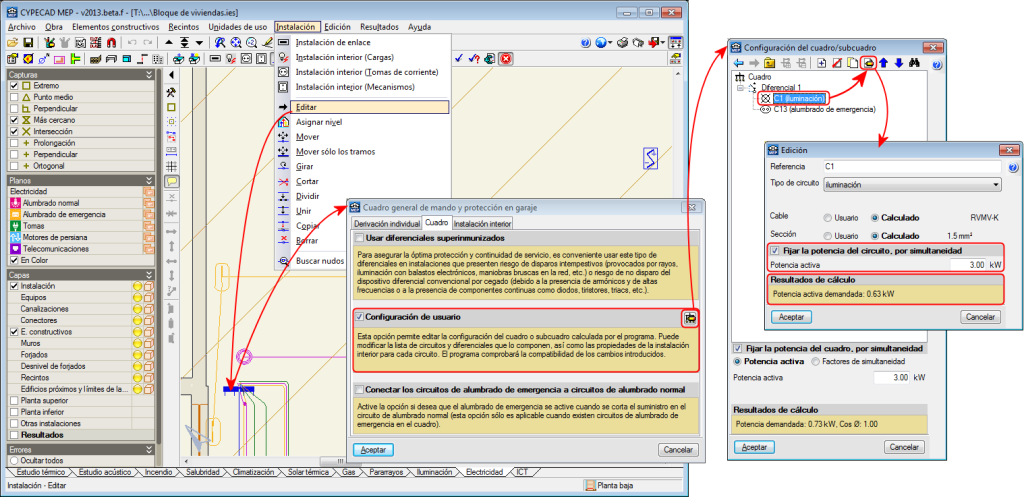The image size is (1024, 497).
Task: Click Aceptar in Configuración del cuadro dialog
Action: click(754, 447)
